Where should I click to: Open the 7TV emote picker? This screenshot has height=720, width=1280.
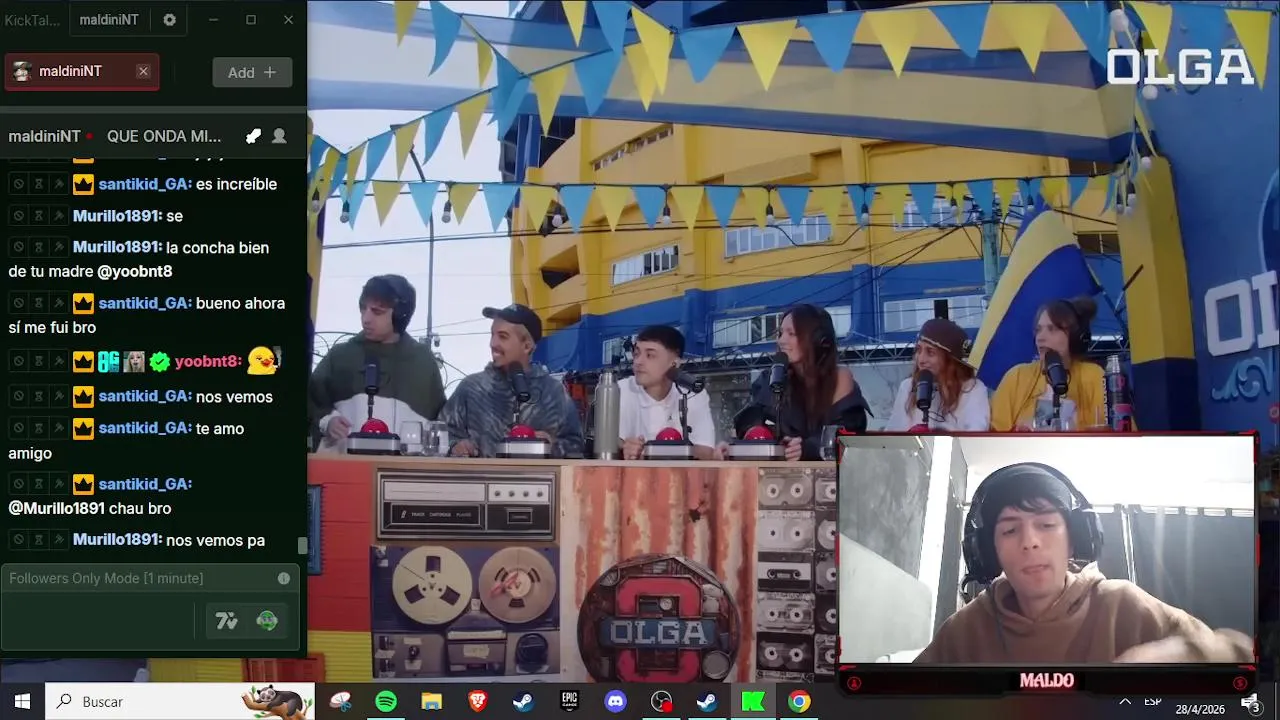pos(227,621)
